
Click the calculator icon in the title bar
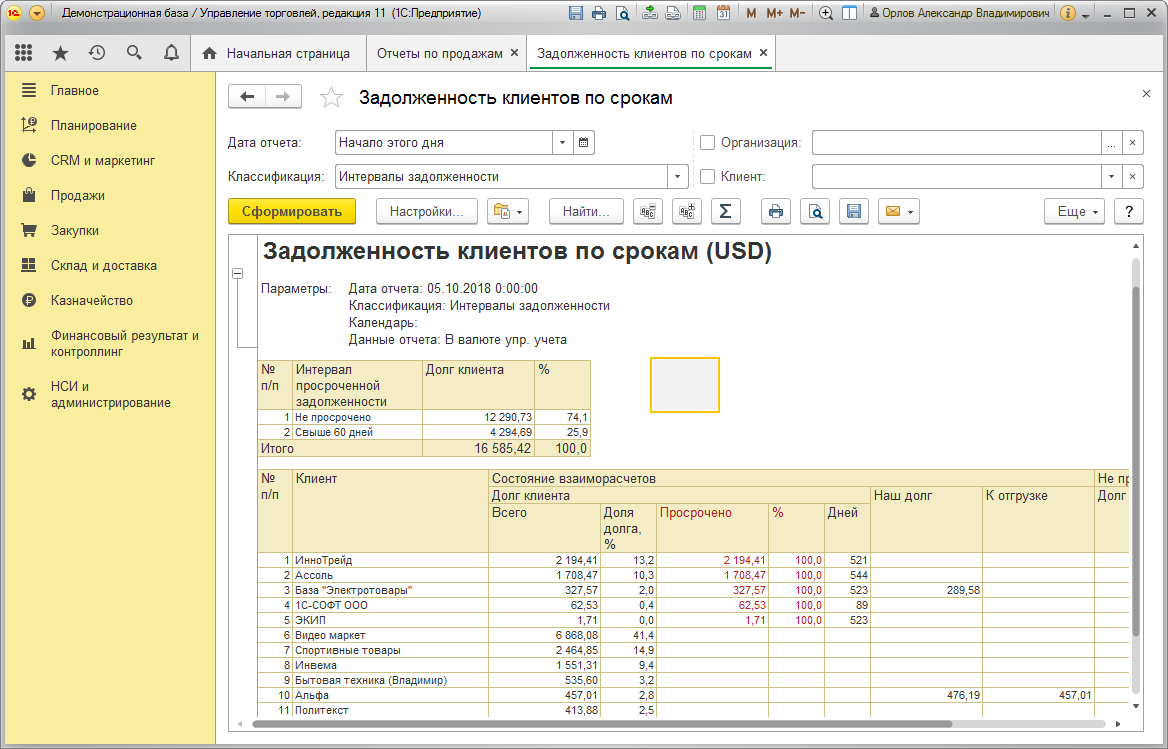(699, 13)
